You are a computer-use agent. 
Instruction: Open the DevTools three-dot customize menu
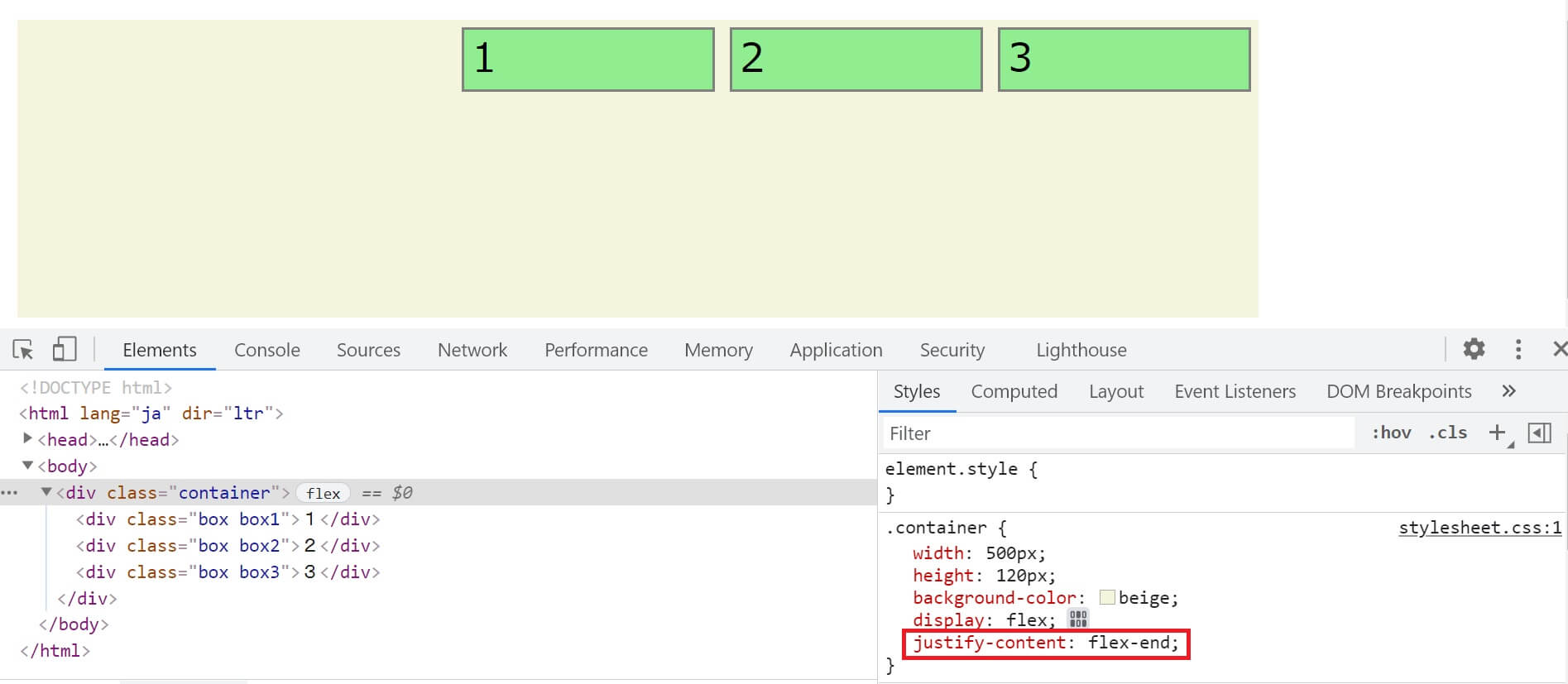(1518, 349)
